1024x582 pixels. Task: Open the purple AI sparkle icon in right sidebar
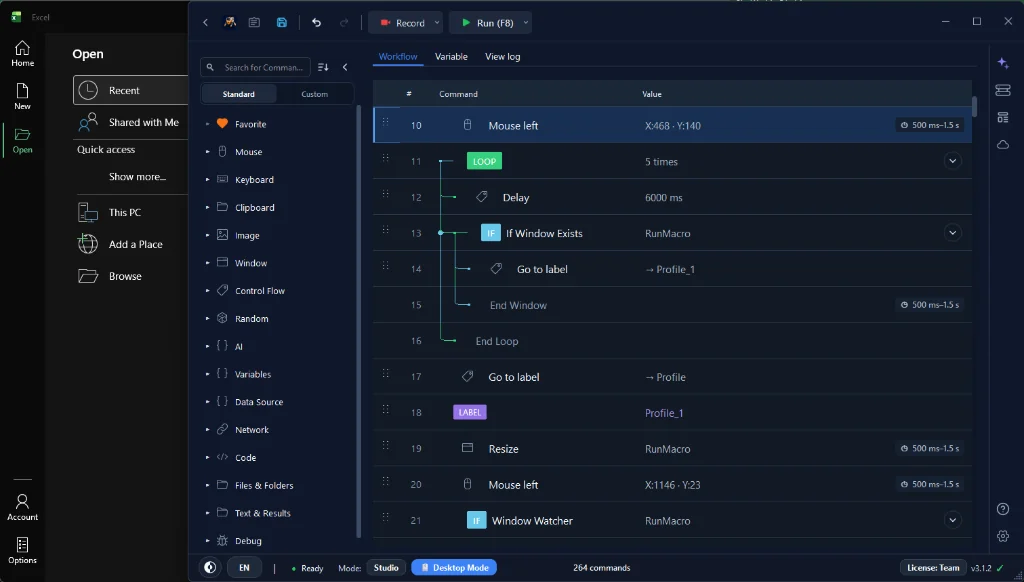click(x=1003, y=63)
